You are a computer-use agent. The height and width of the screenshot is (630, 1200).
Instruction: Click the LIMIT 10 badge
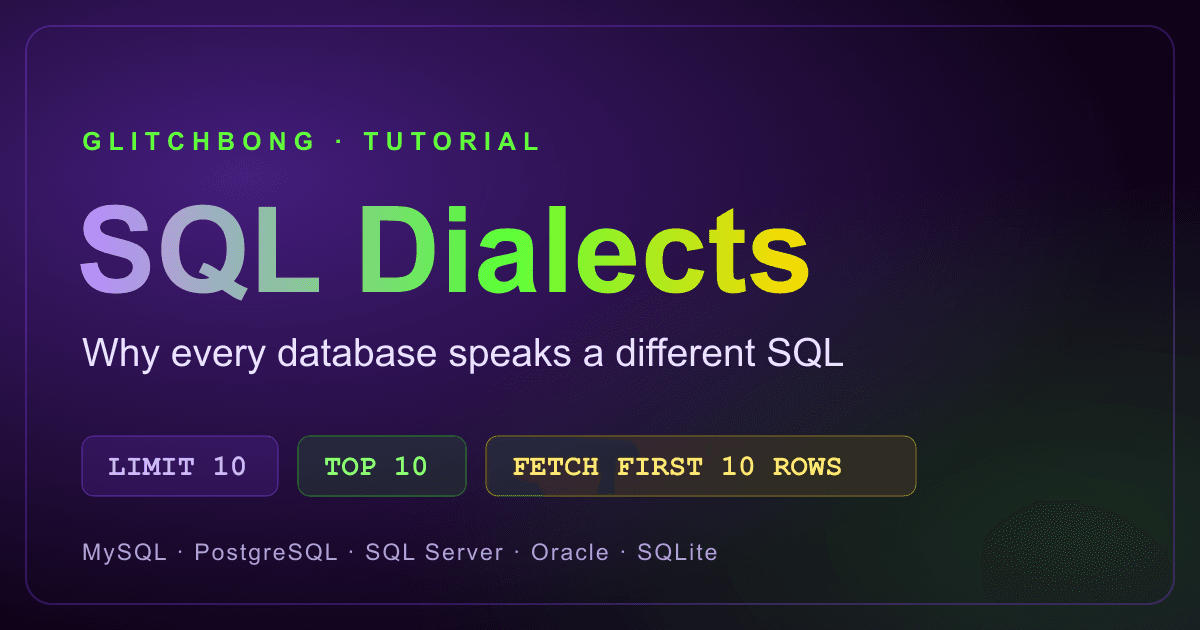tap(180, 466)
